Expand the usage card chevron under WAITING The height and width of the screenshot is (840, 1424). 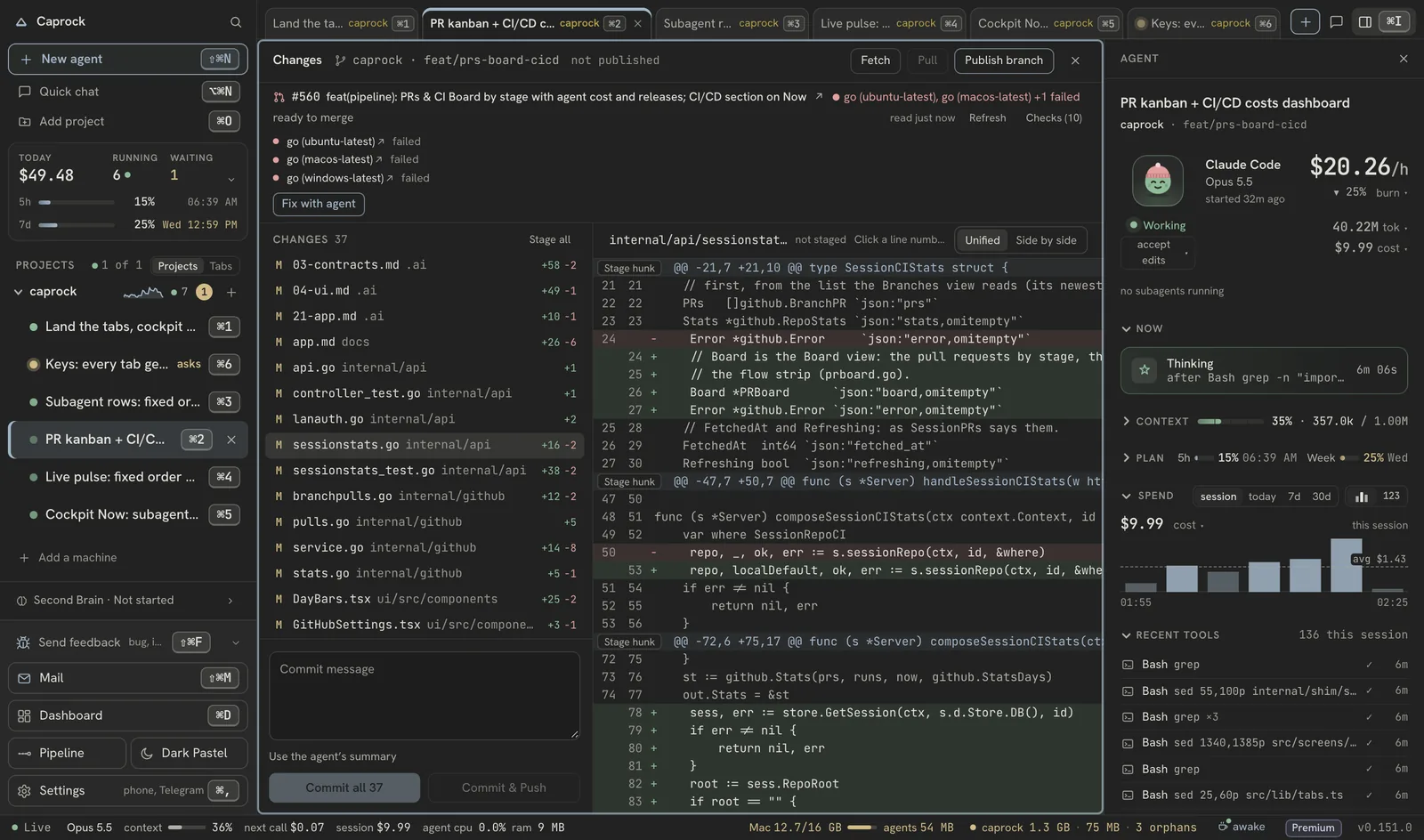point(231,180)
